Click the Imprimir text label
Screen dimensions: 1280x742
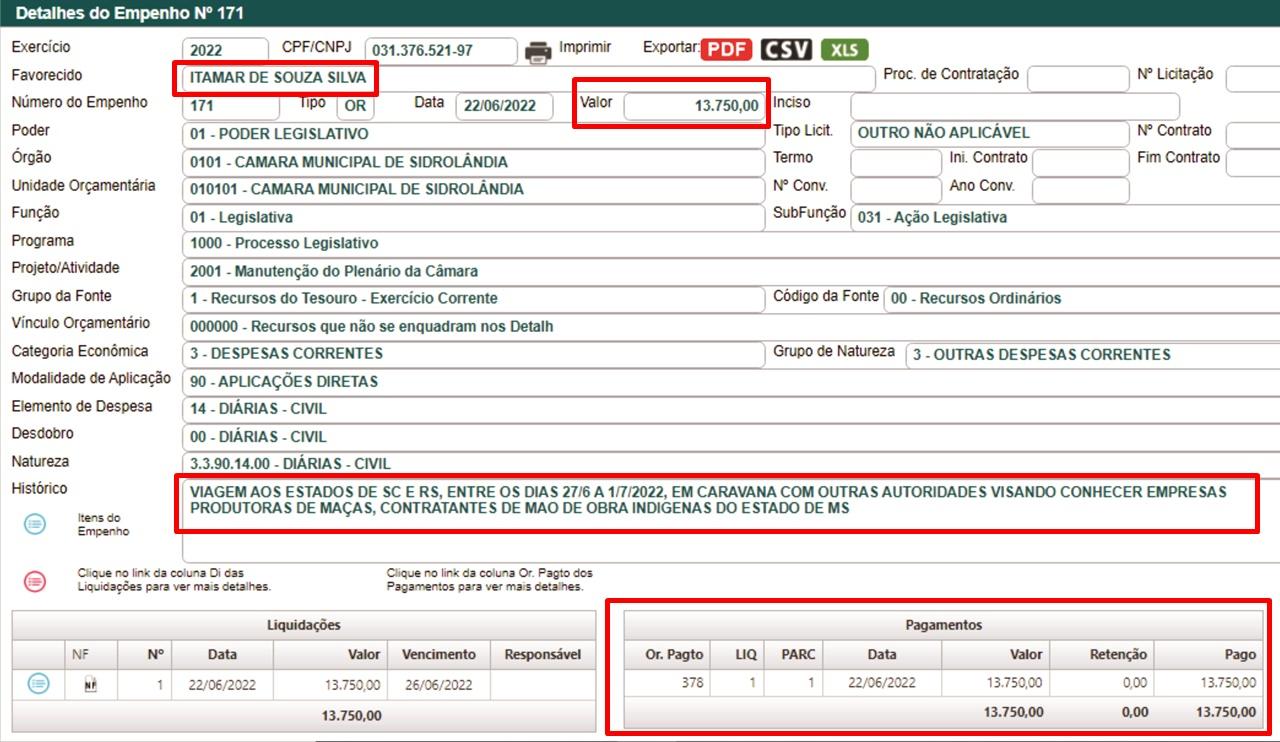[x=585, y=47]
